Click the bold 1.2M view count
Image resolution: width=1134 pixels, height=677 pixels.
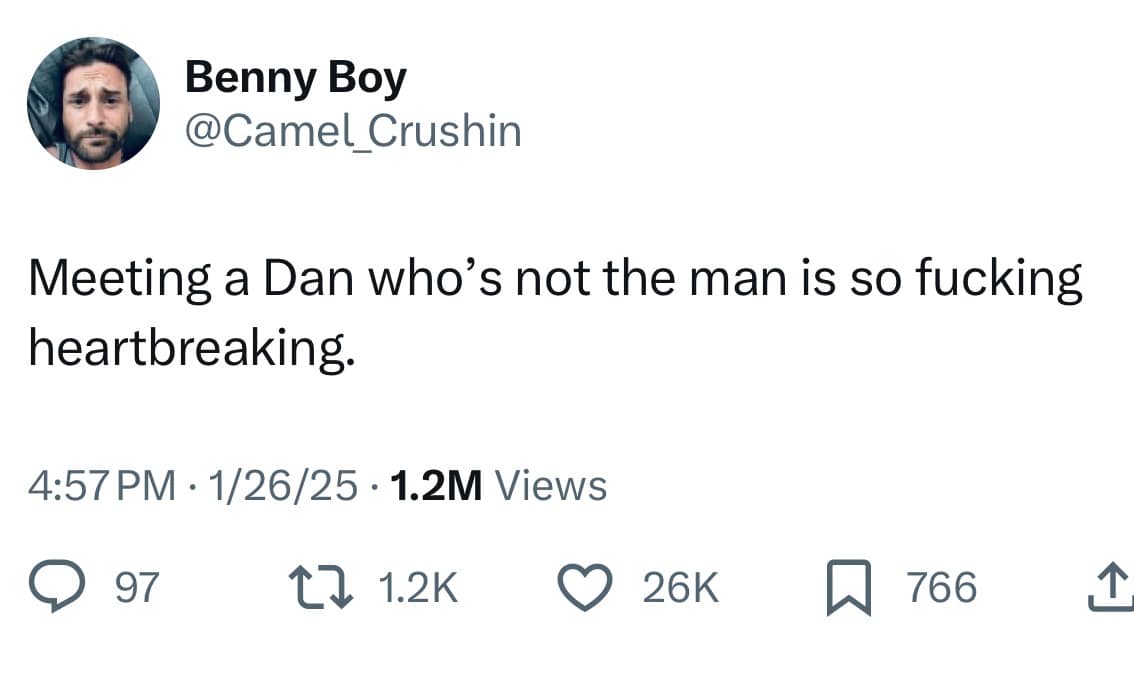pyautogui.click(x=437, y=486)
